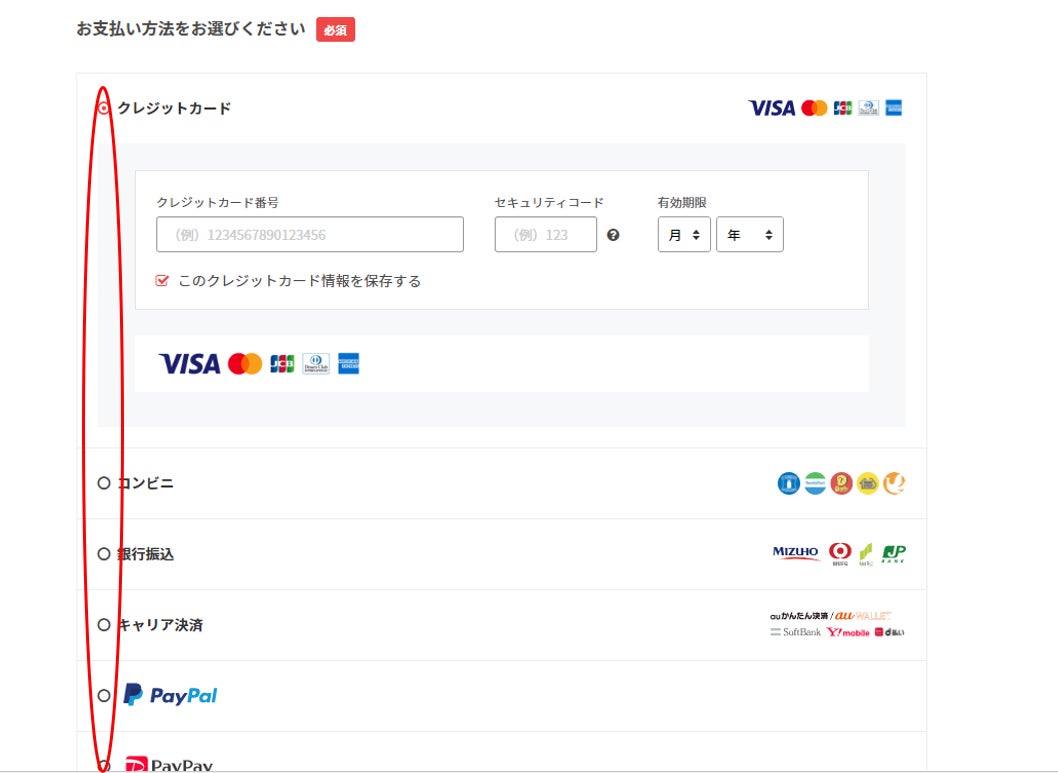Open the 月 expiry month dropdown
The height and width of the screenshot is (773, 1058).
(684, 235)
